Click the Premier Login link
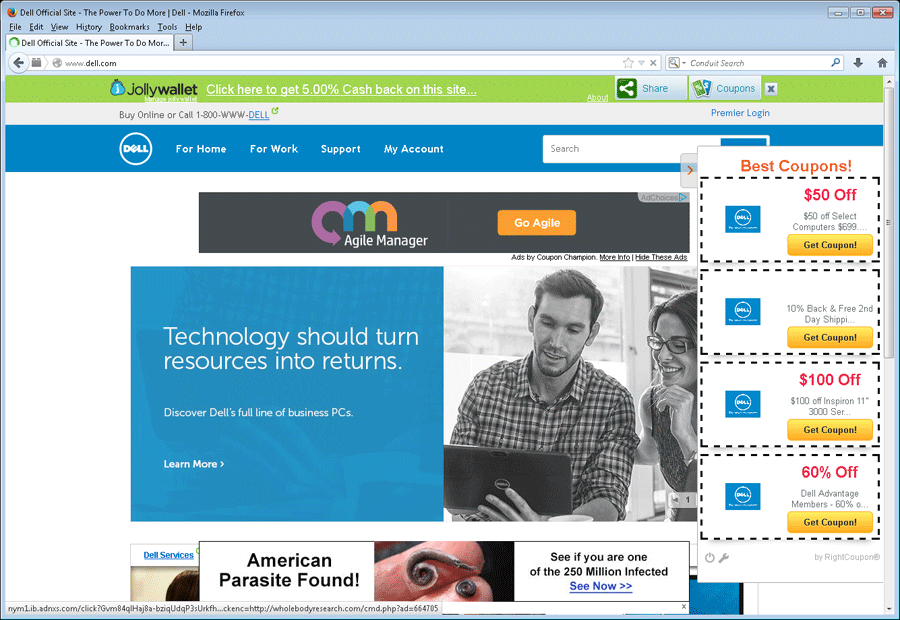The image size is (900, 620). tap(740, 113)
